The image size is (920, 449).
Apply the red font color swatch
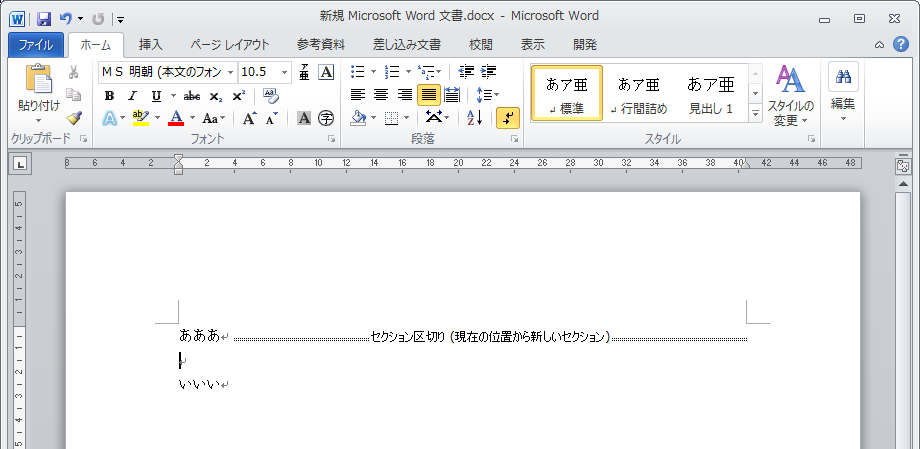(x=176, y=118)
